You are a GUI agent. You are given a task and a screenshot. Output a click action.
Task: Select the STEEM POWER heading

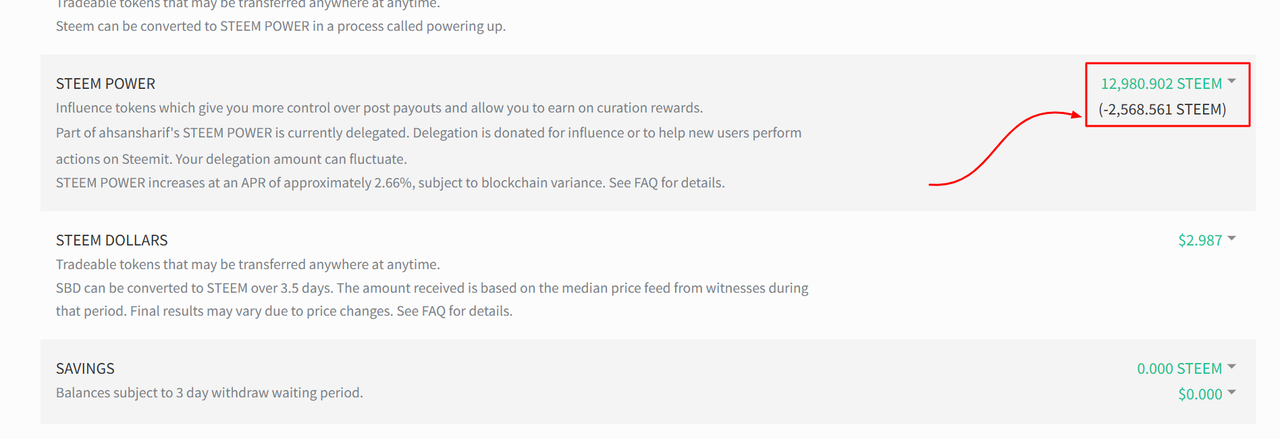(x=105, y=84)
